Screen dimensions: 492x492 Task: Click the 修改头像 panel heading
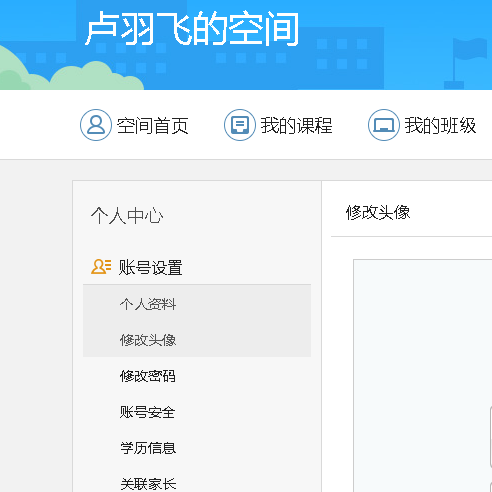378,212
